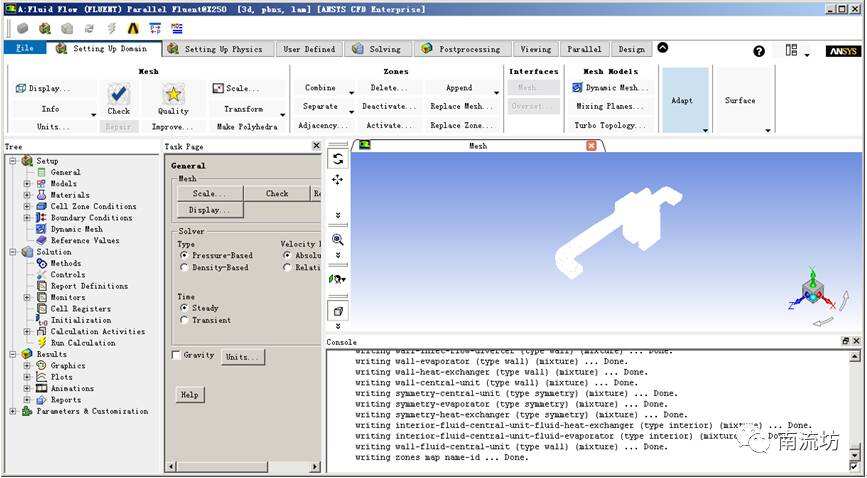Close the Mesh graphics window tab
This screenshot has width=867, height=478.
click(x=591, y=146)
